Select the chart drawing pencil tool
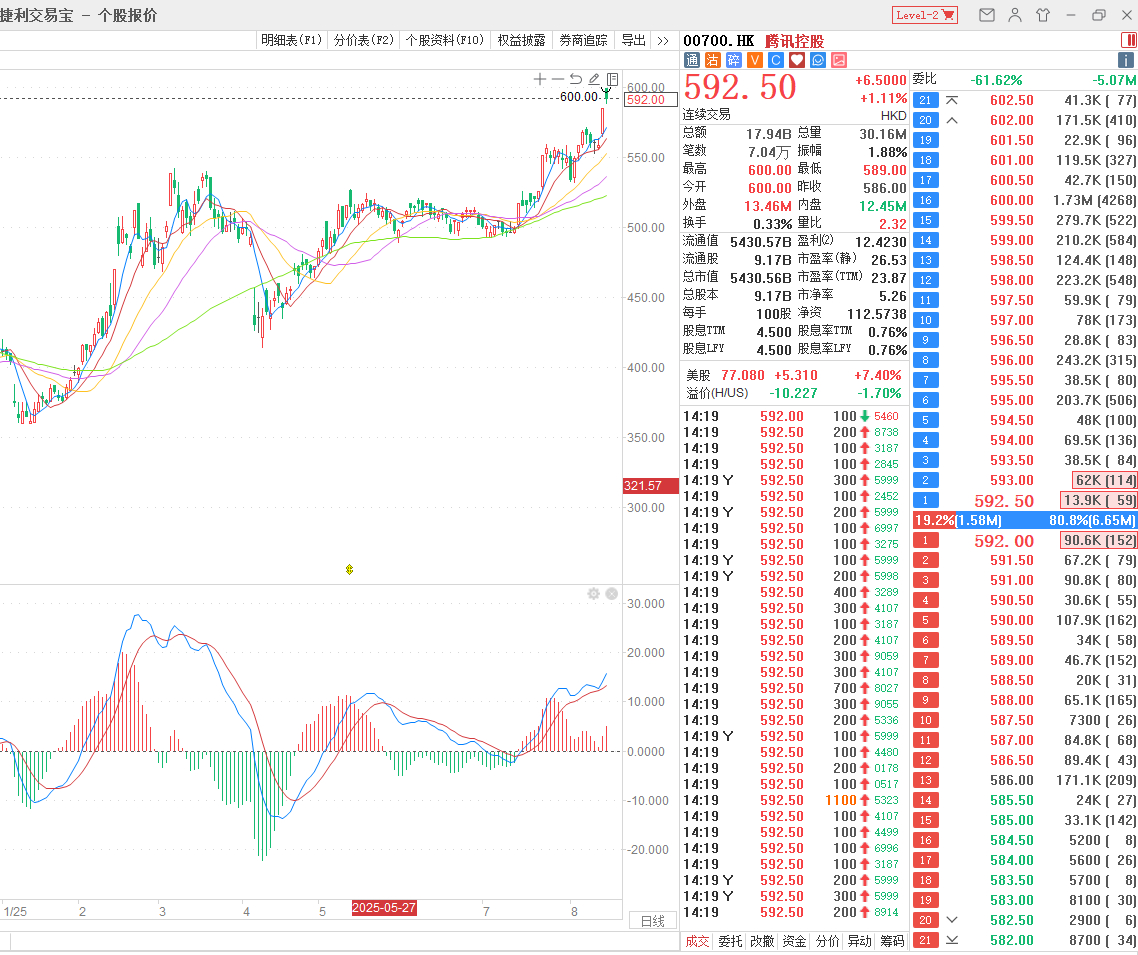The width and height of the screenshot is (1138, 955). [594, 79]
